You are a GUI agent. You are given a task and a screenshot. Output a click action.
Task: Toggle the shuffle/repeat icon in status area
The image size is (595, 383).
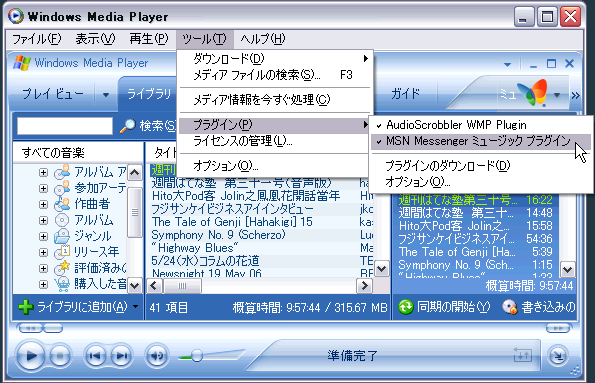[x=523, y=356]
